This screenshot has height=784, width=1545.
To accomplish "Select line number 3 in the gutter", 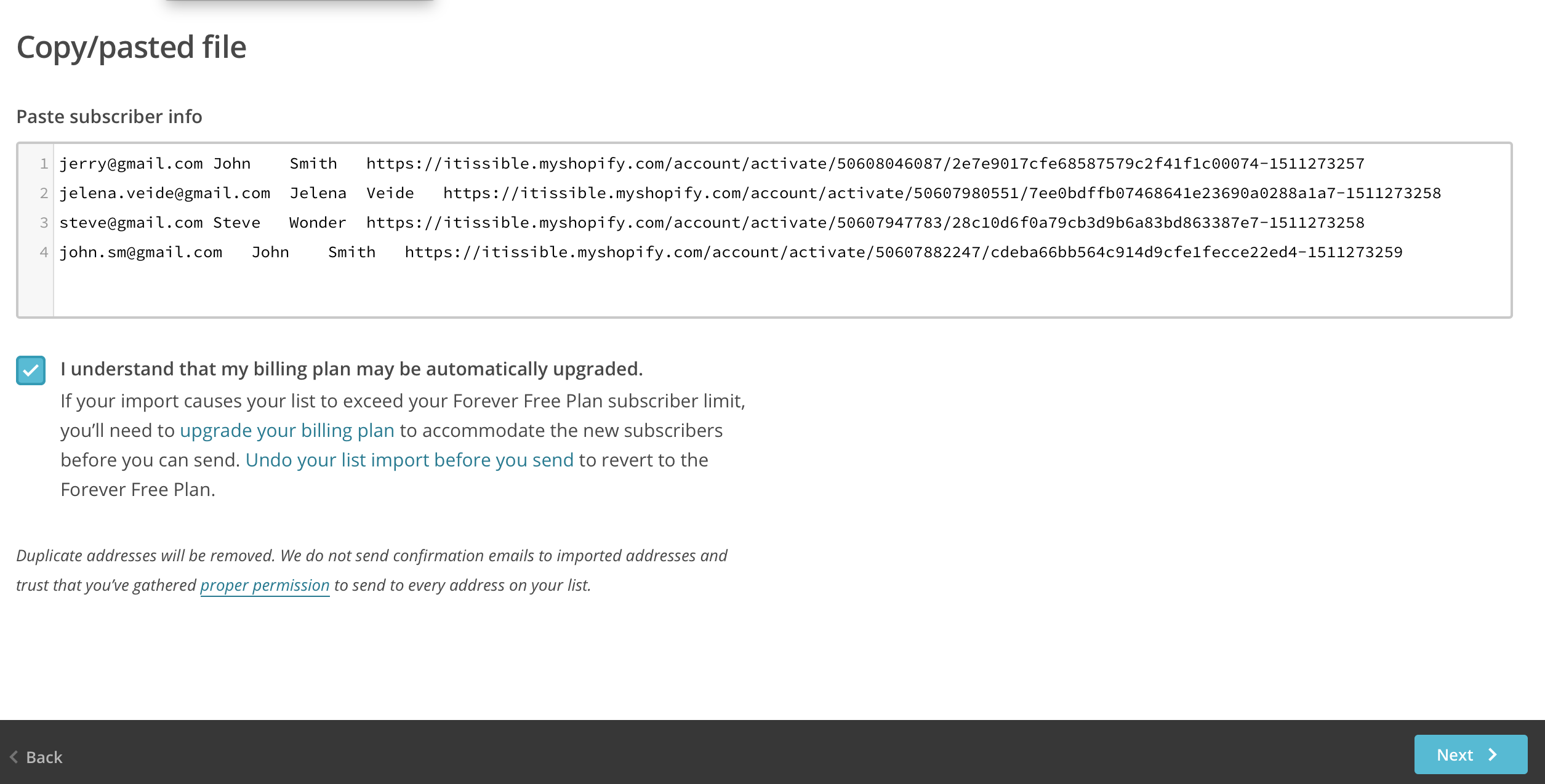I will pyautogui.click(x=44, y=223).
